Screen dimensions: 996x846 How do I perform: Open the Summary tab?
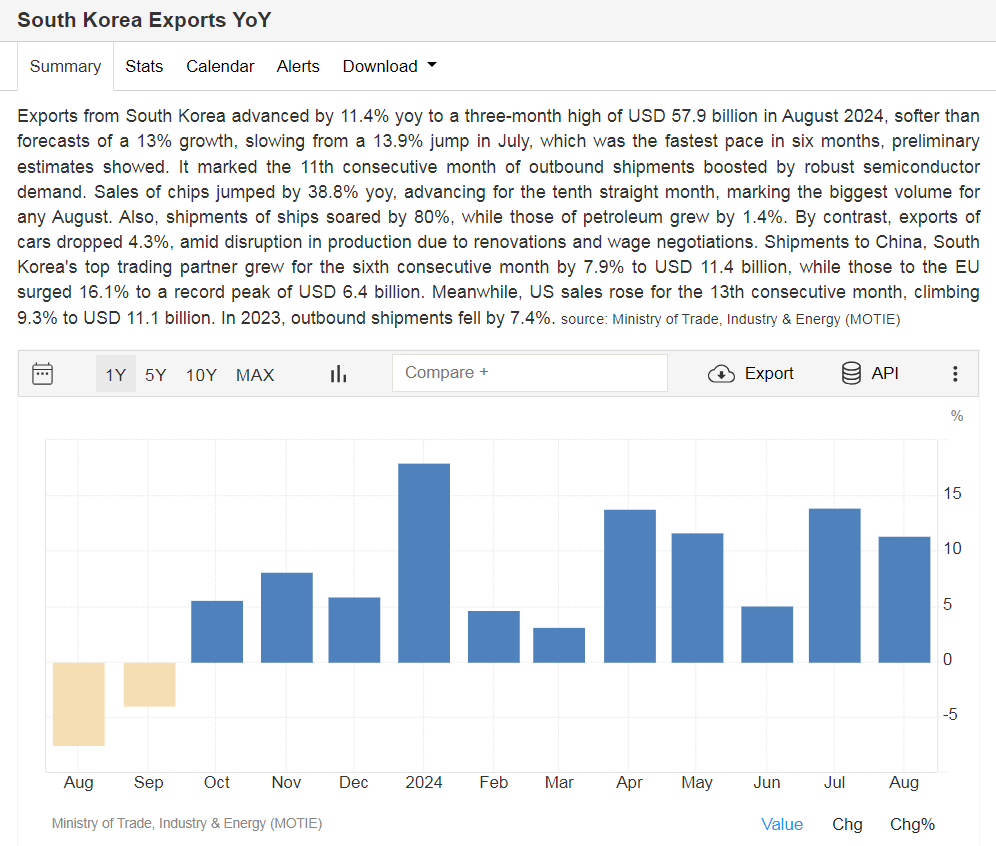65,66
